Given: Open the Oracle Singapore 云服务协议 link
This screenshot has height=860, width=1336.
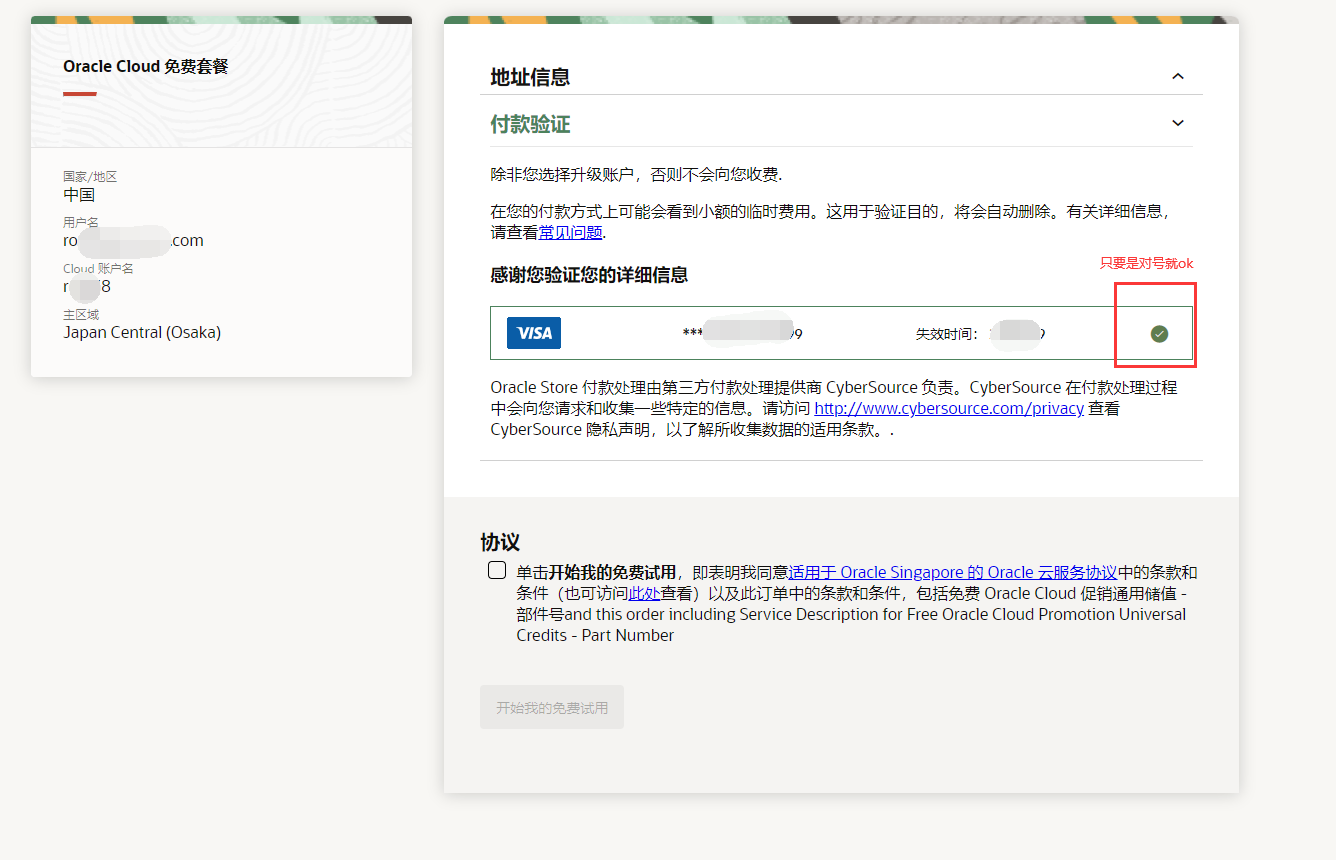Looking at the screenshot, I should [952, 572].
